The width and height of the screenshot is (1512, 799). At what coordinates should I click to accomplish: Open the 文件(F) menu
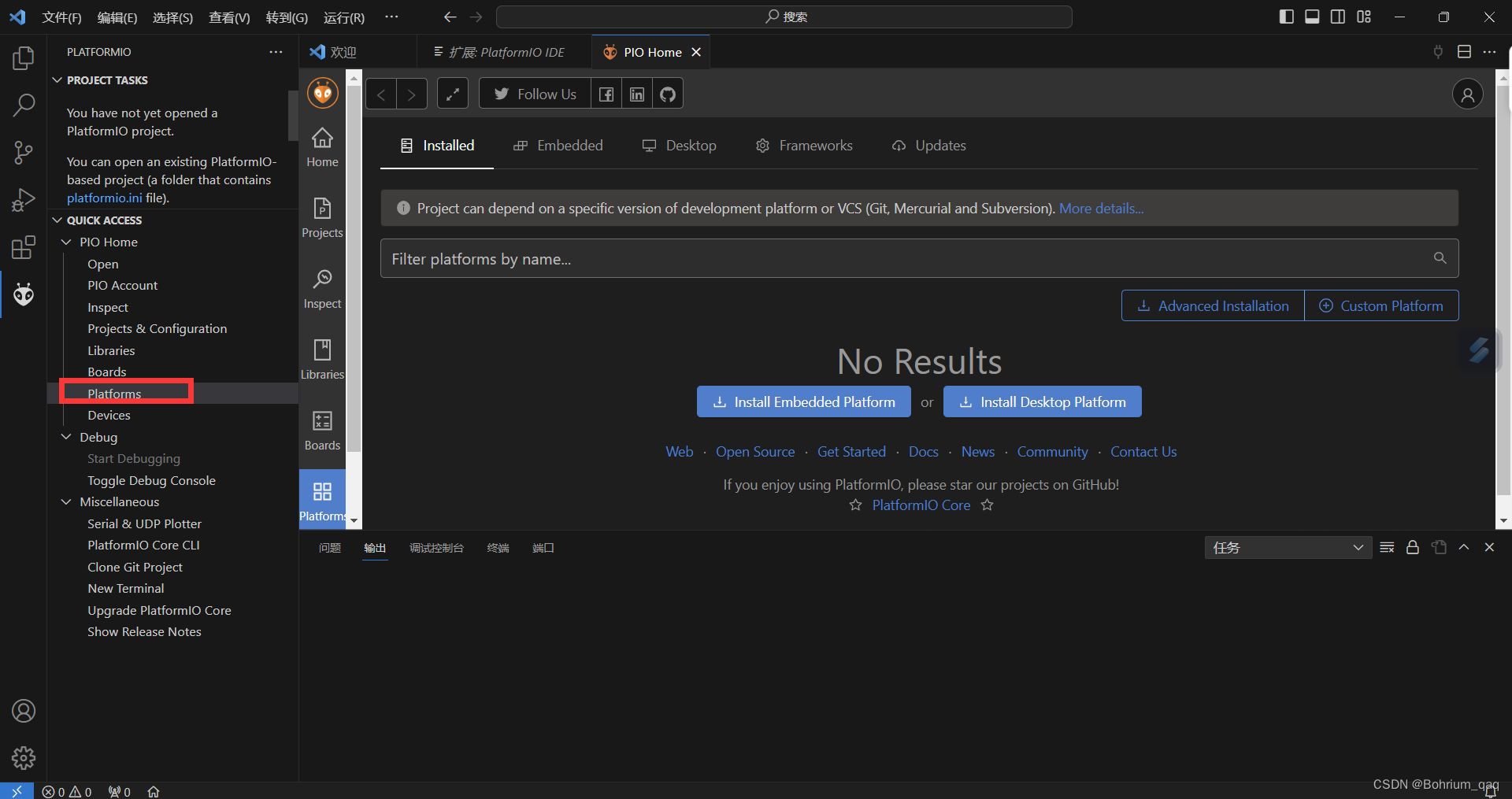tap(61, 17)
